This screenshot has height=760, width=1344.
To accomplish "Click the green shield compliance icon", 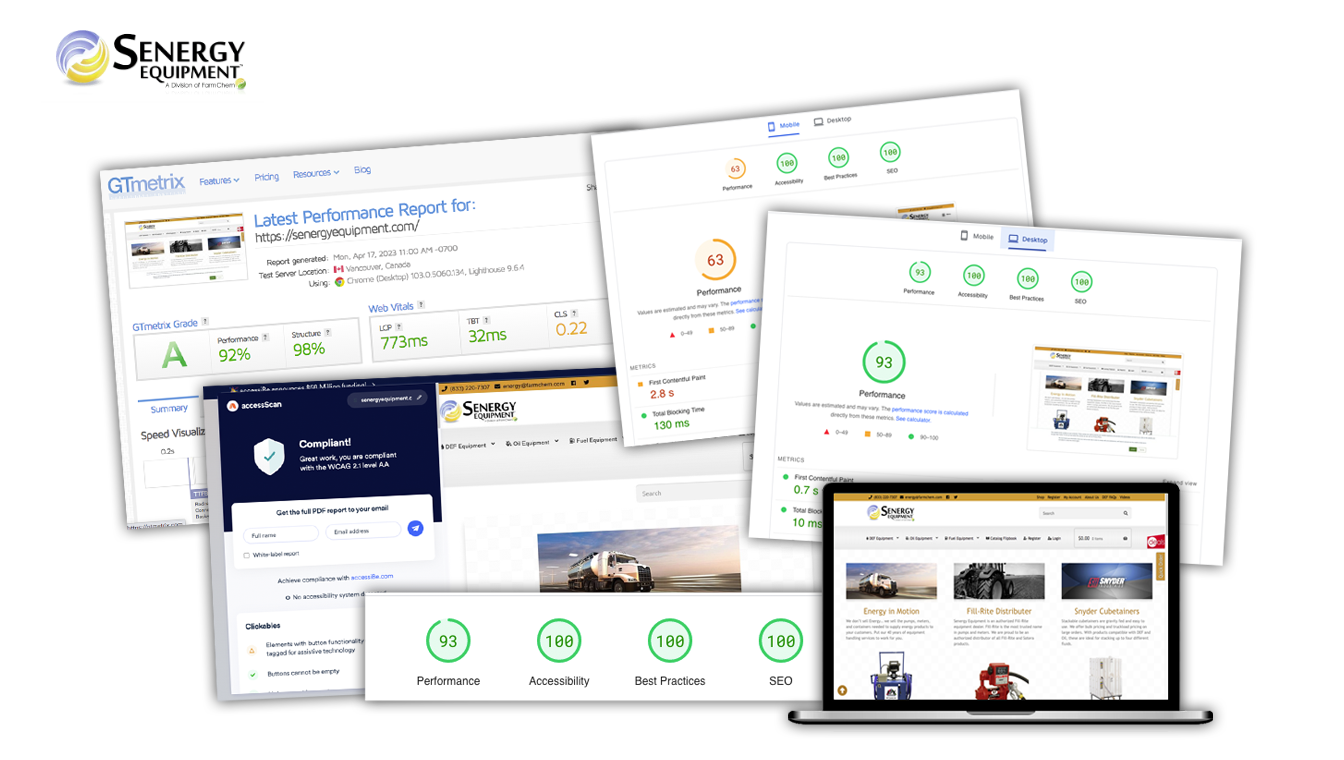I will pos(269,457).
